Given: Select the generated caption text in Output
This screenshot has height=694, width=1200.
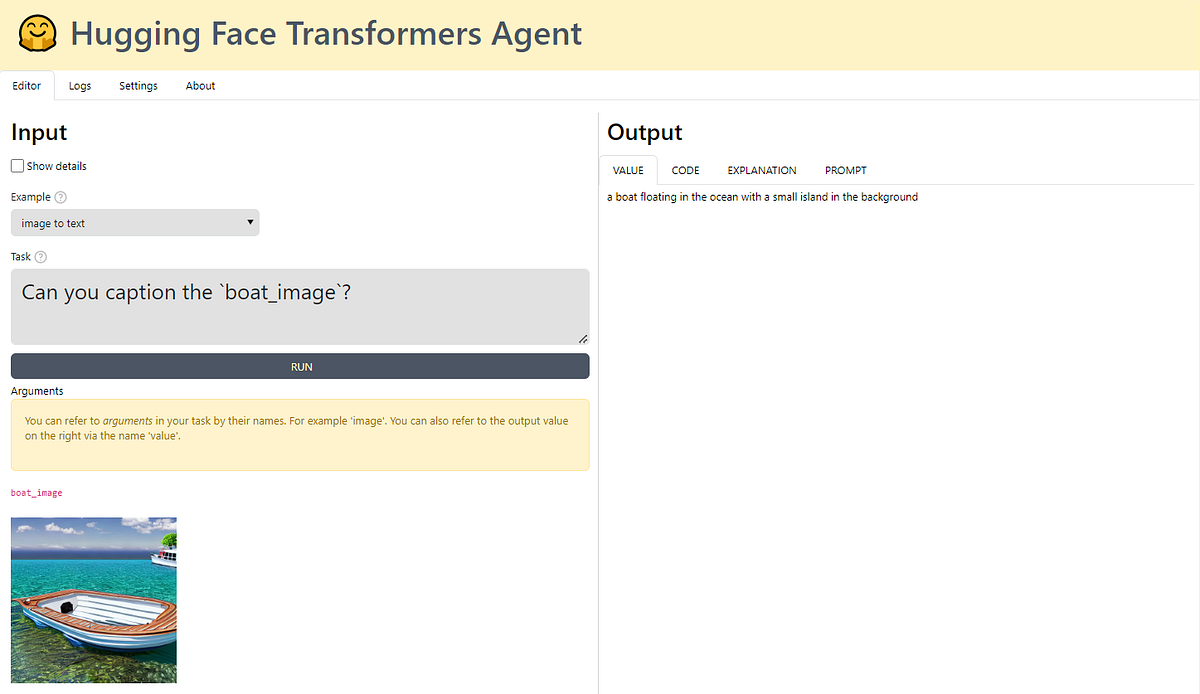Looking at the screenshot, I should 764,197.
